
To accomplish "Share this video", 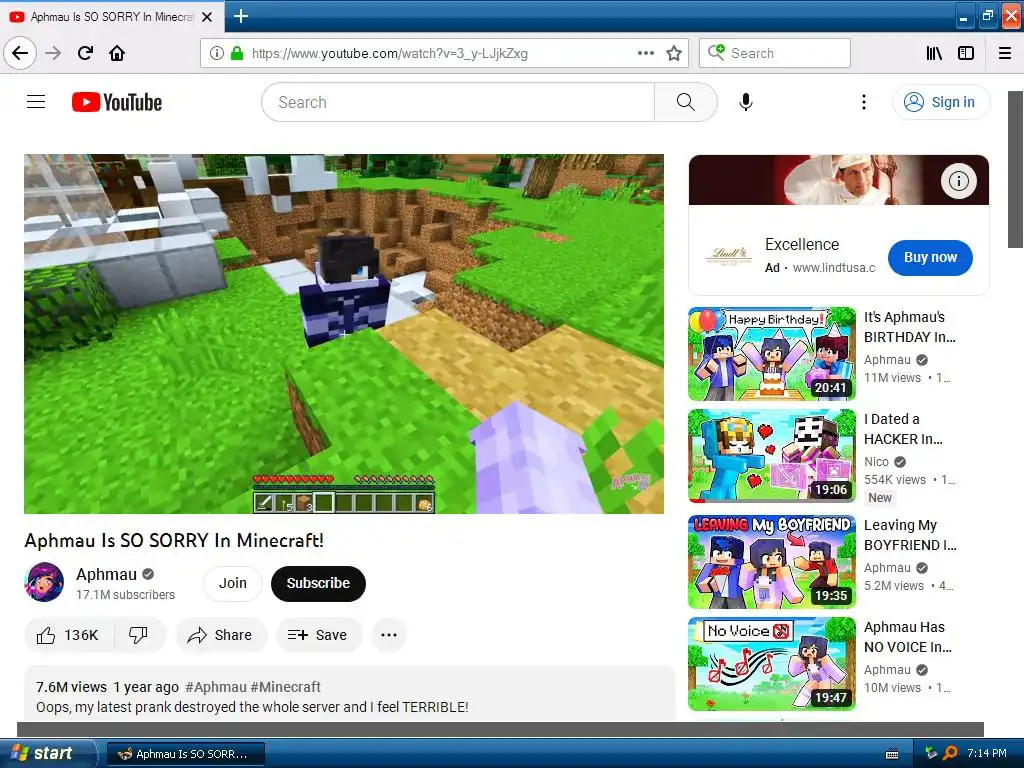I will 220,635.
